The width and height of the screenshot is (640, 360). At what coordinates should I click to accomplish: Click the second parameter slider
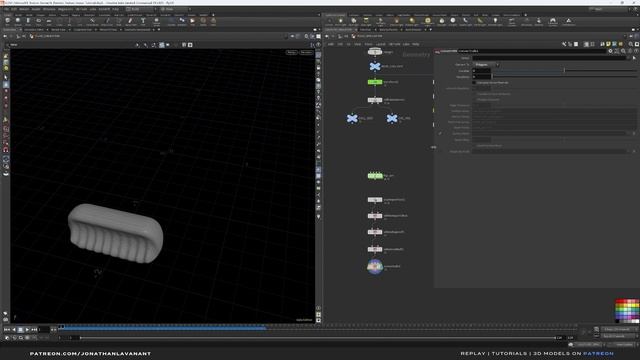564,76
